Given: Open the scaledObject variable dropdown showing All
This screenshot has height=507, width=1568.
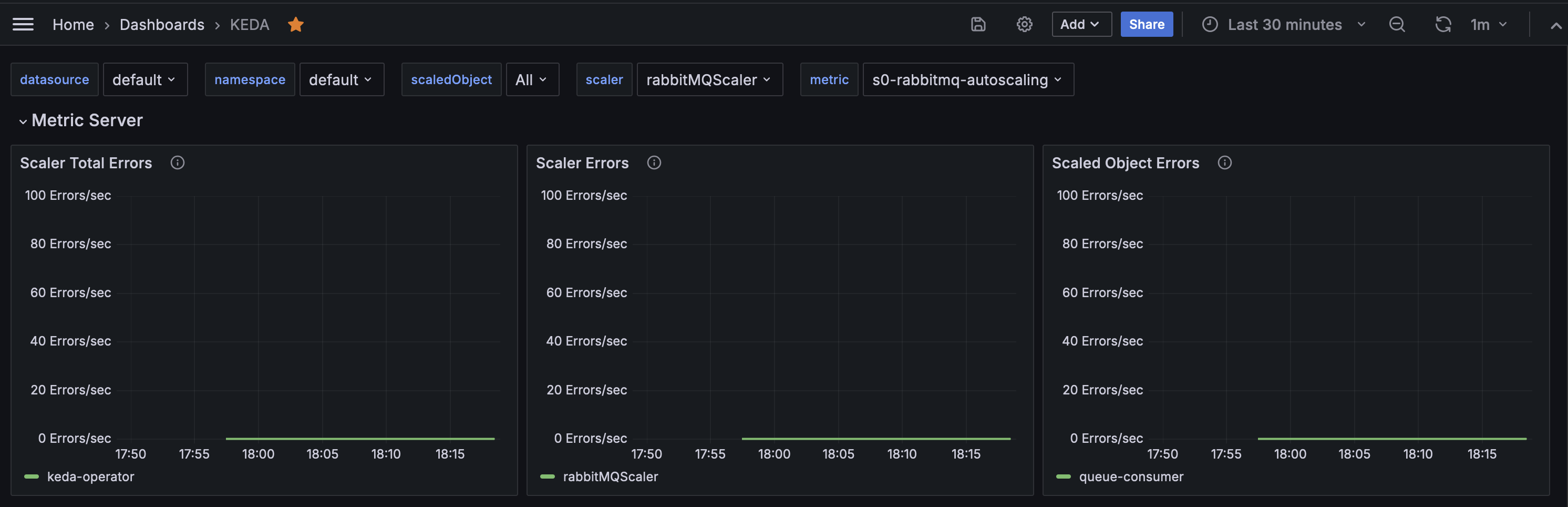Looking at the screenshot, I should coord(533,79).
